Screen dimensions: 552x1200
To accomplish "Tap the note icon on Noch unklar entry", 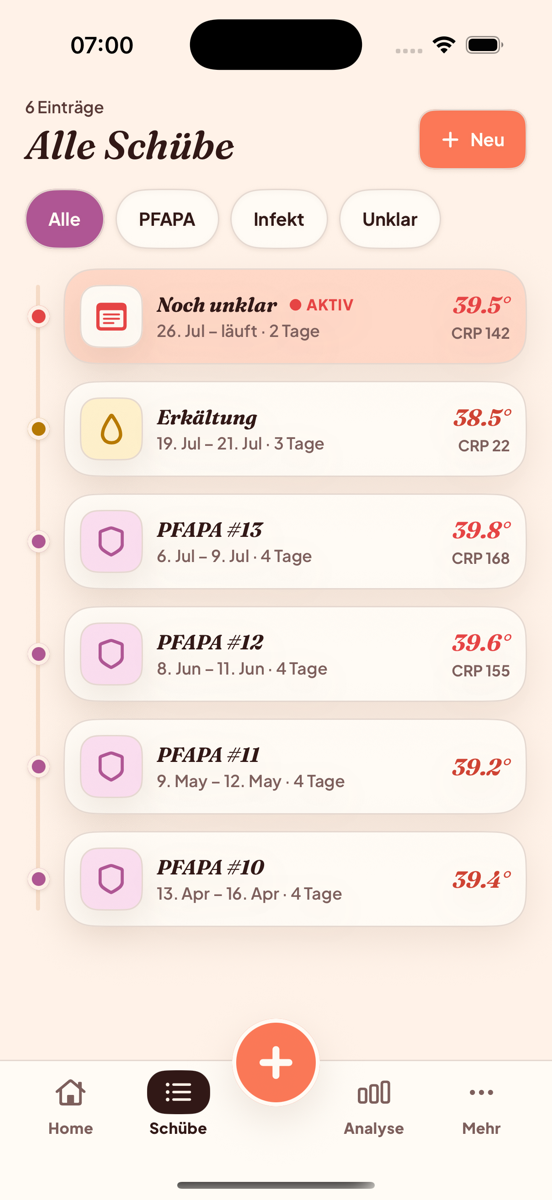I will 111,316.
